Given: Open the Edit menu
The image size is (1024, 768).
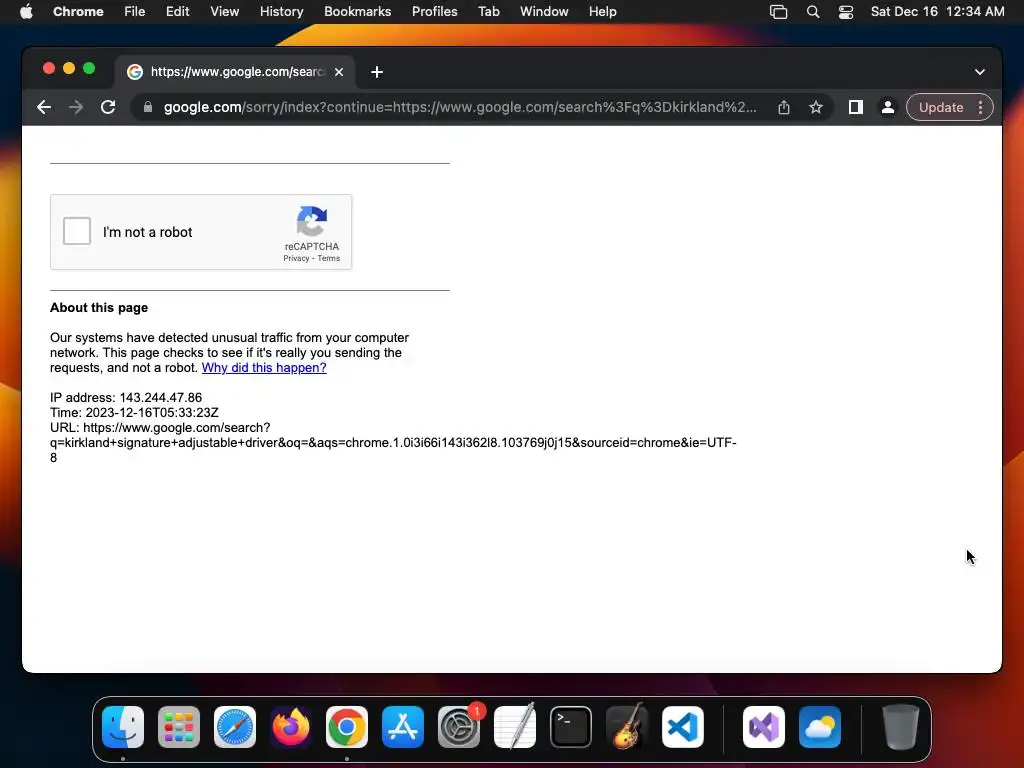Looking at the screenshot, I should coord(178,12).
